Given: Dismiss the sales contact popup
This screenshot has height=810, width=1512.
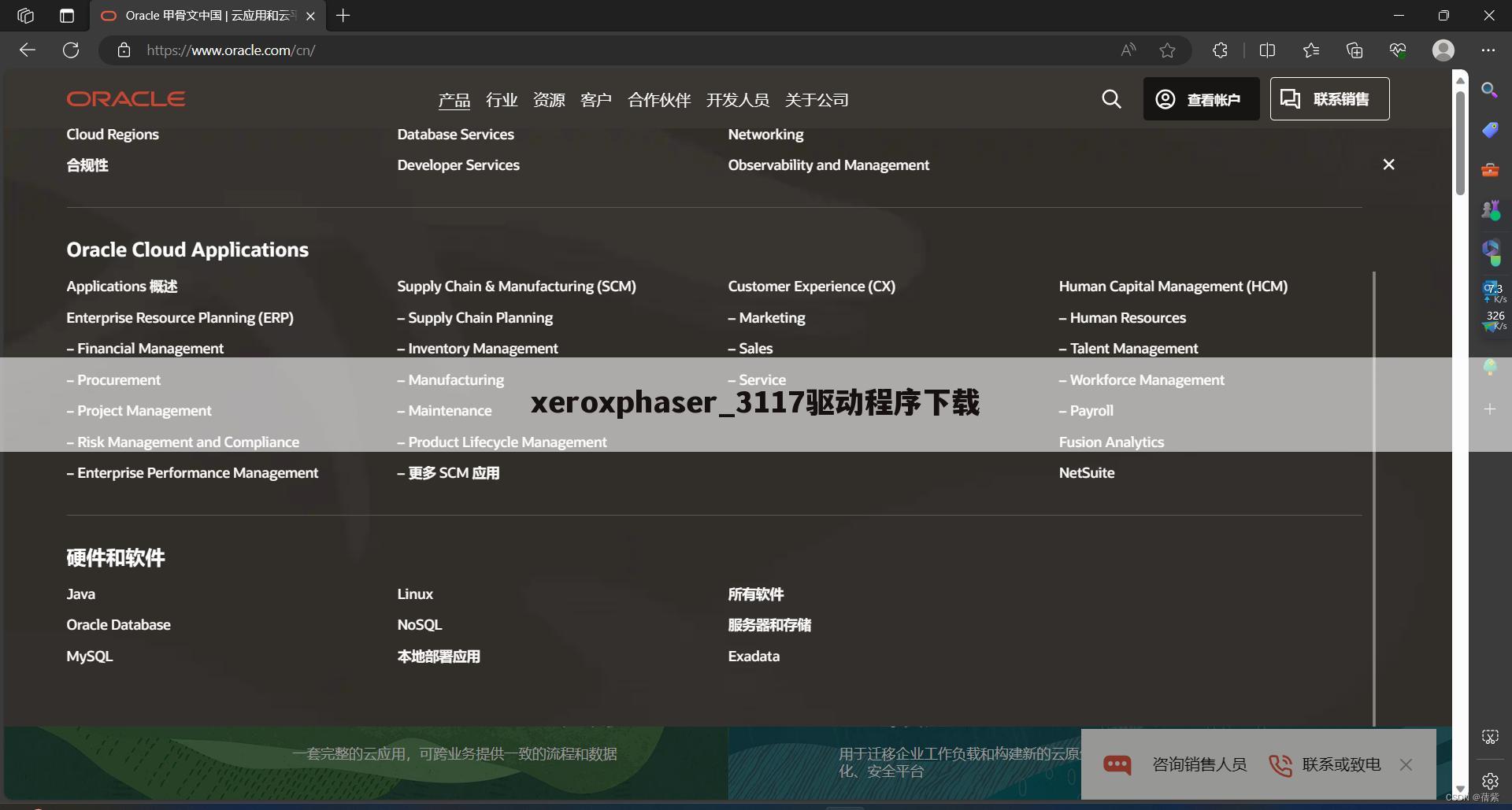Looking at the screenshot, I should tap(1406, 764).
